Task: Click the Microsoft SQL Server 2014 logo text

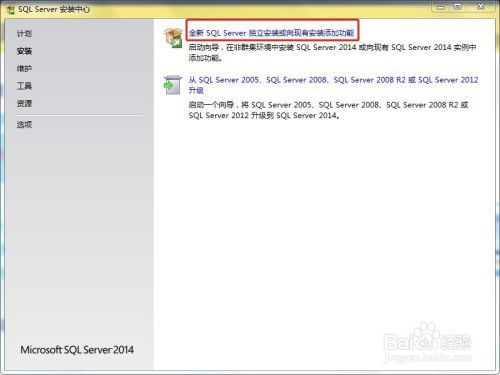Action: tap(77, 350)
